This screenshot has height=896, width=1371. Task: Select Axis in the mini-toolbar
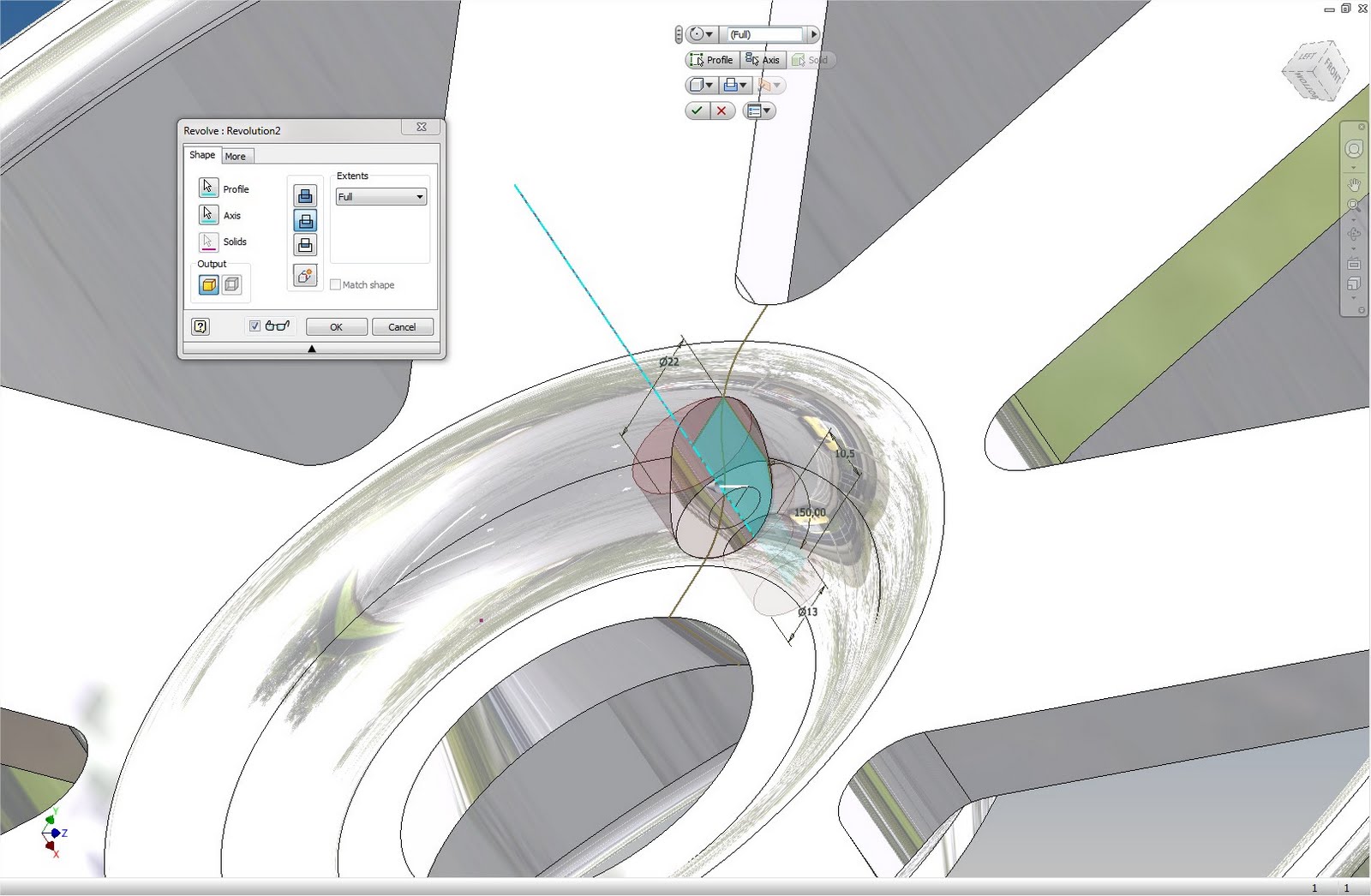(763, 60)
